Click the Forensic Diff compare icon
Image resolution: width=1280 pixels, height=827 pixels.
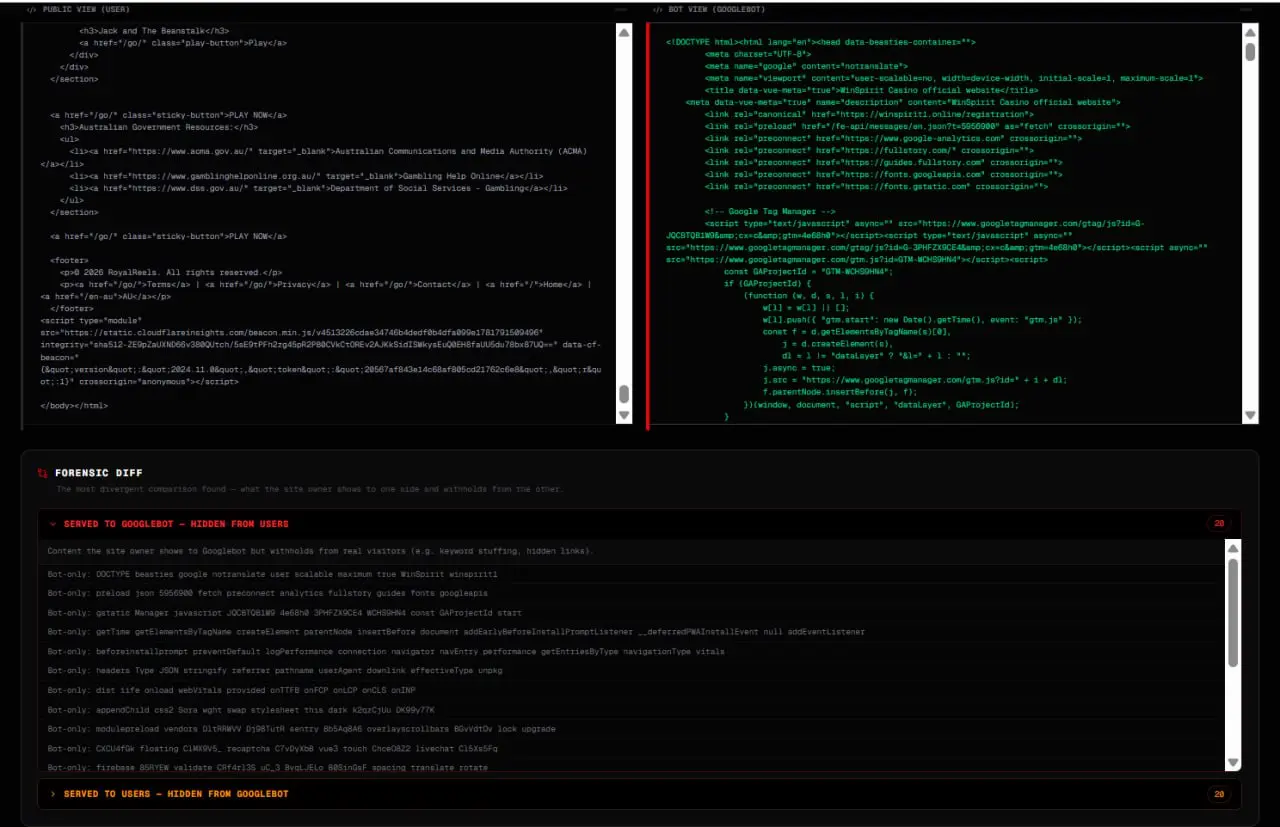coord(42,473)
